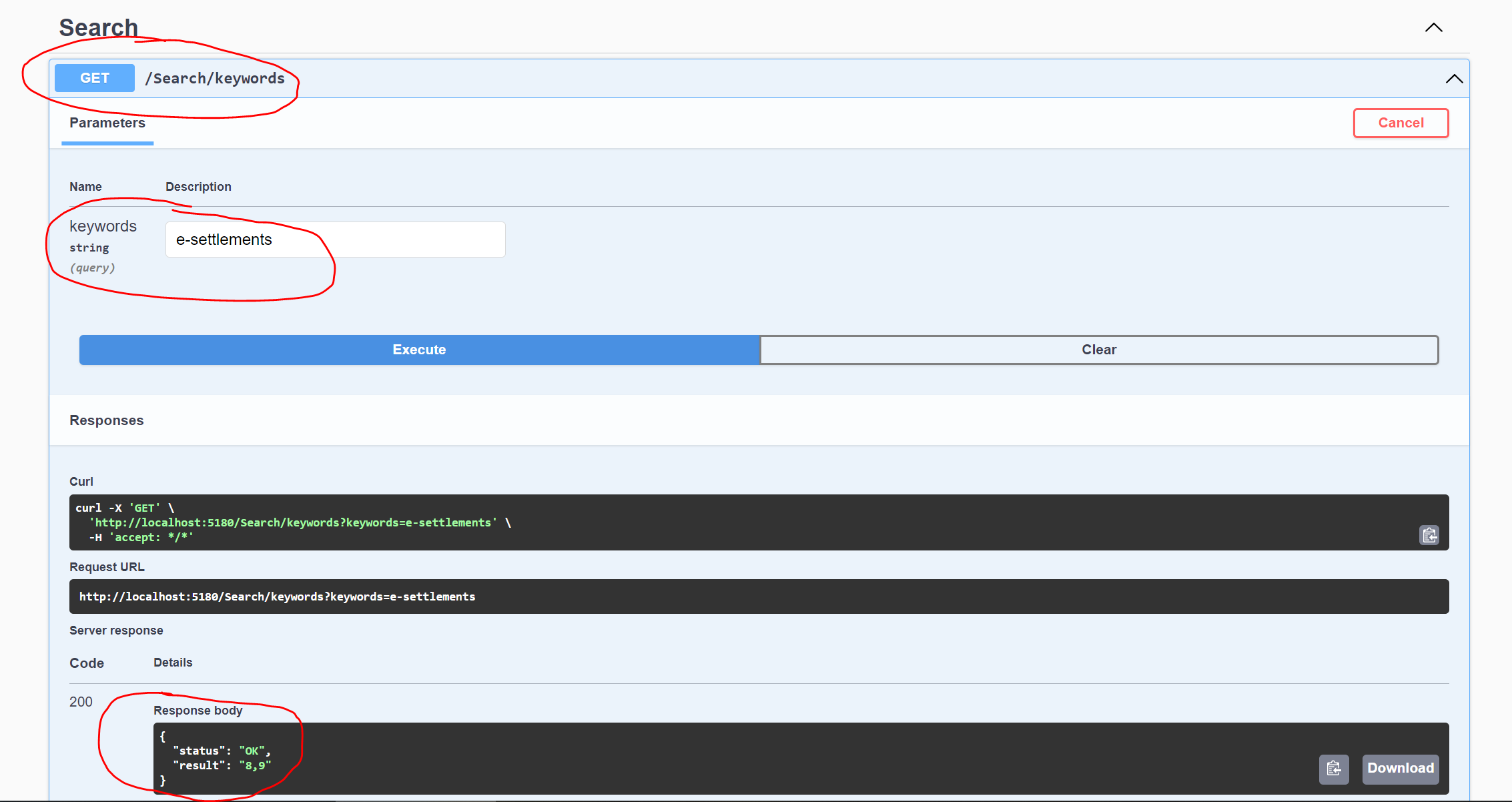Collapse the GET /Search/keywords operation panel
This screenshot has width=1512, height=802.
pyautogui.click(x=1454, y=78)
